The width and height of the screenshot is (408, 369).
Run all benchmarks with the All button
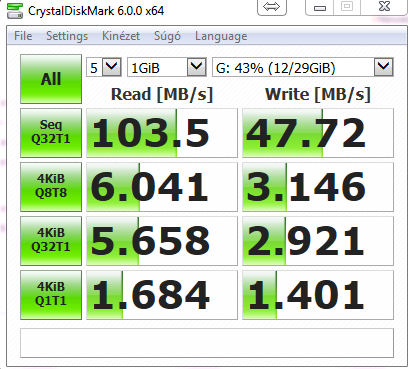51,79
